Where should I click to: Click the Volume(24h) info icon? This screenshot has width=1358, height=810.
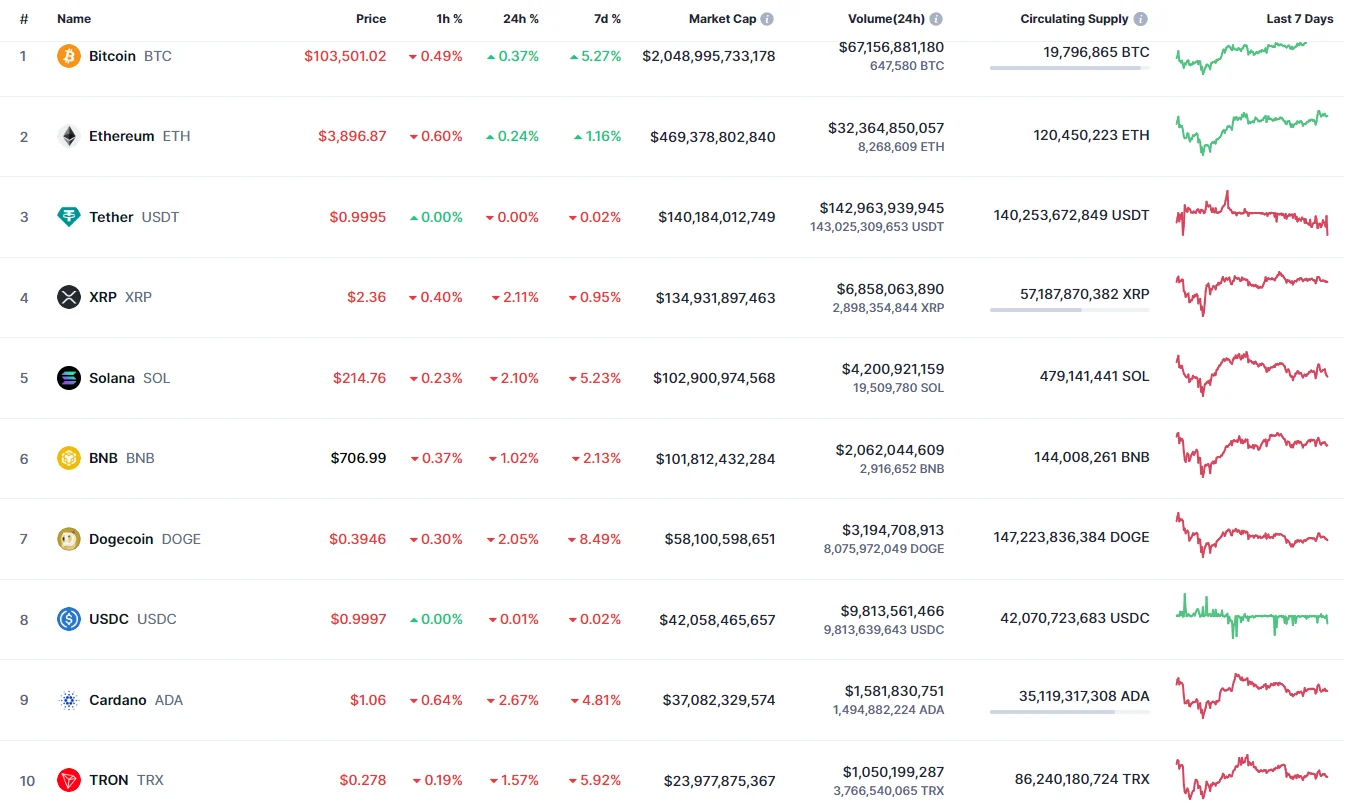936,19
